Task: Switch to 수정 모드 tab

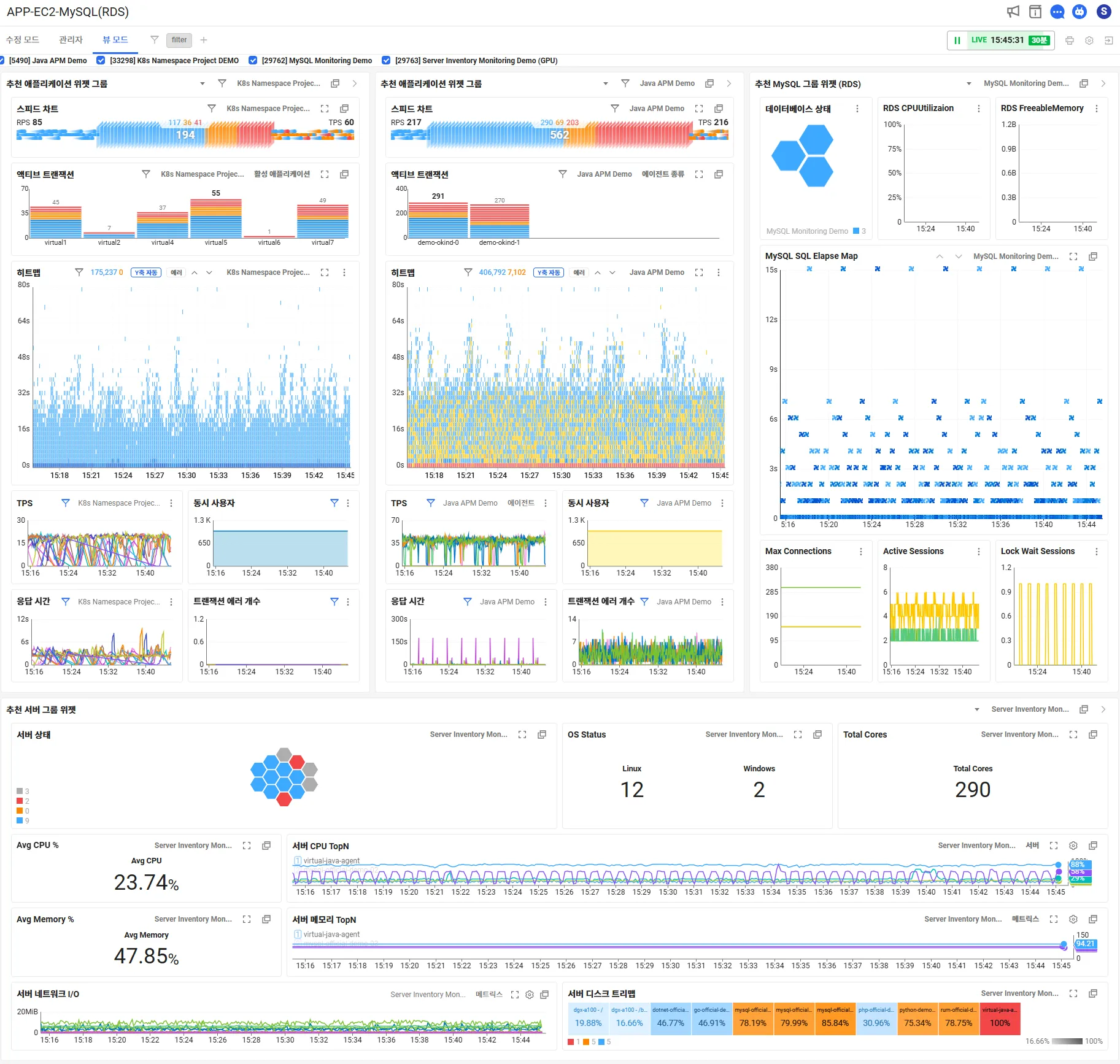Action: [23, 40]
